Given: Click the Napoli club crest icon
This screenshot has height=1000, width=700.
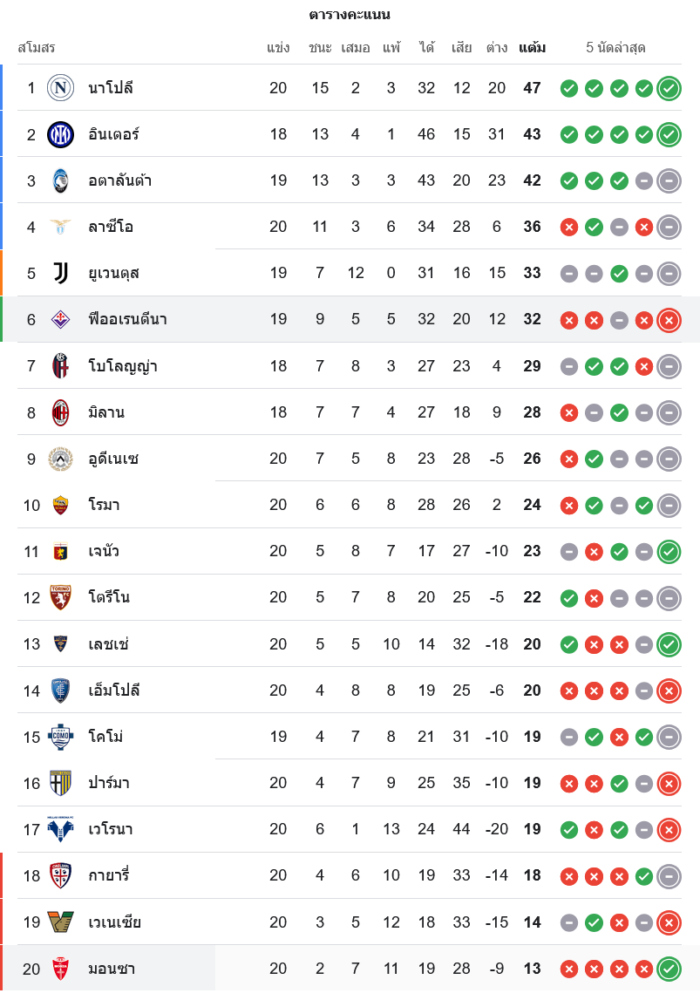Looking at the screenshot, I should (x=61, y=88).
